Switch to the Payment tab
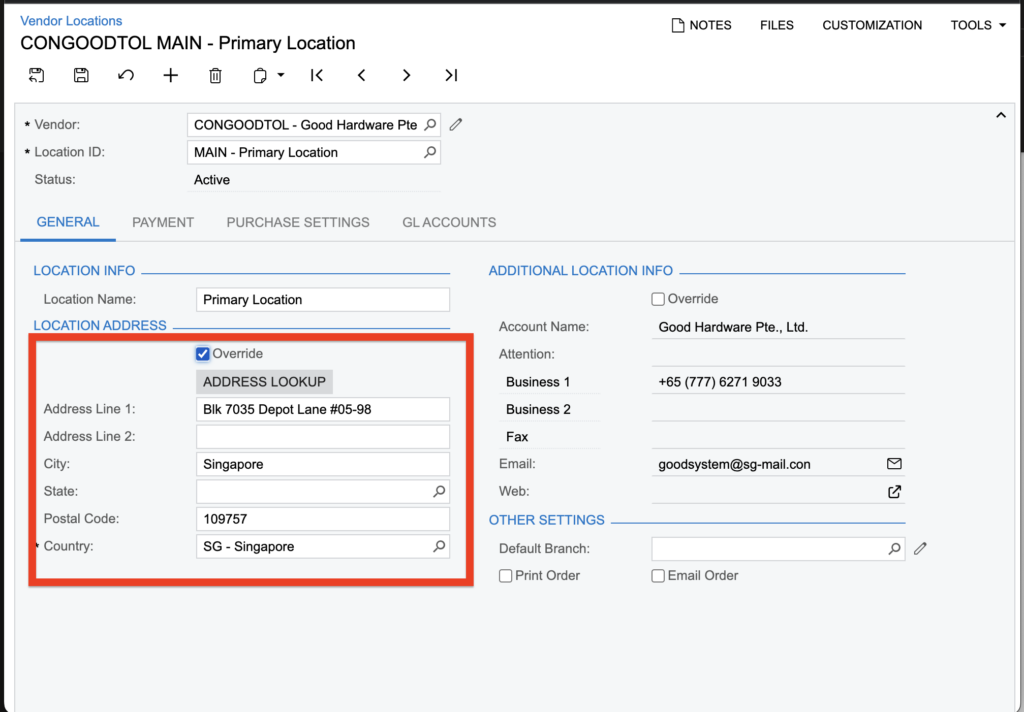This screenshot has width=1024, height=712. tap(163, 222)
